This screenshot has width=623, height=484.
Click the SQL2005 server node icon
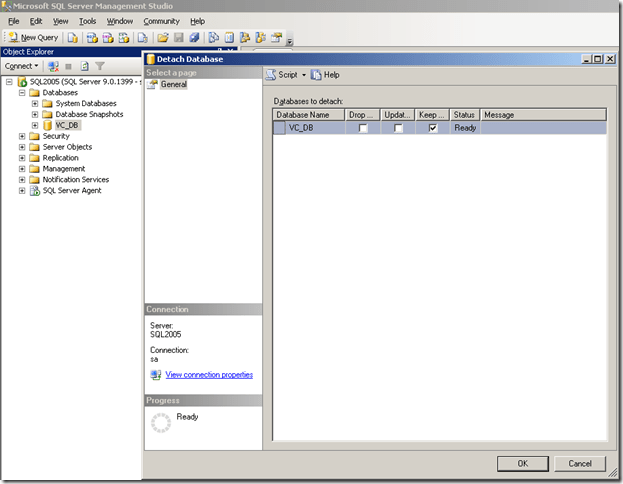coord(23,81)
